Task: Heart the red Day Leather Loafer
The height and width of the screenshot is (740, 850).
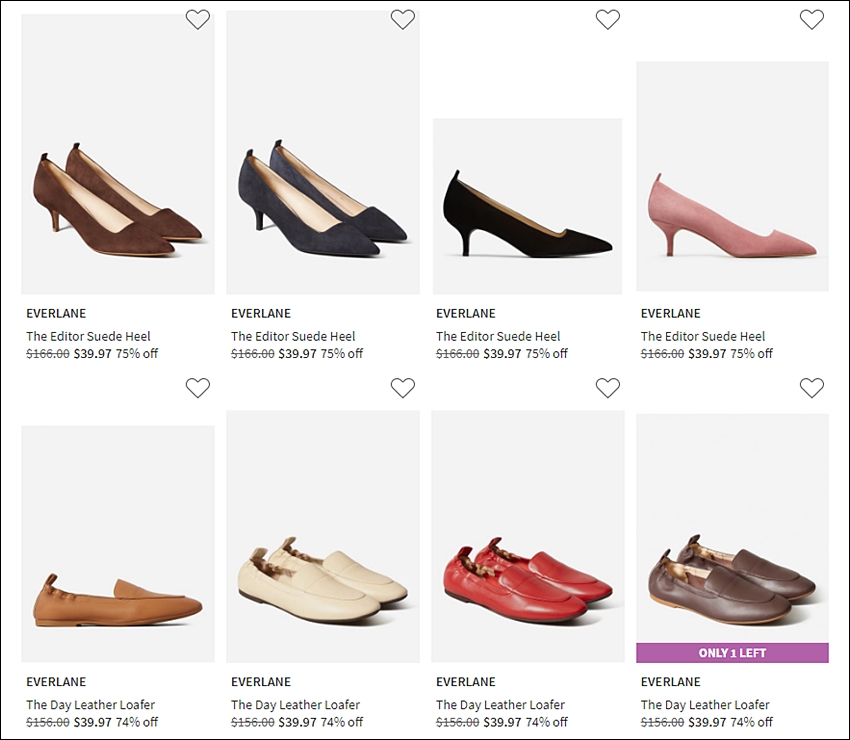Action: (608, 388)
